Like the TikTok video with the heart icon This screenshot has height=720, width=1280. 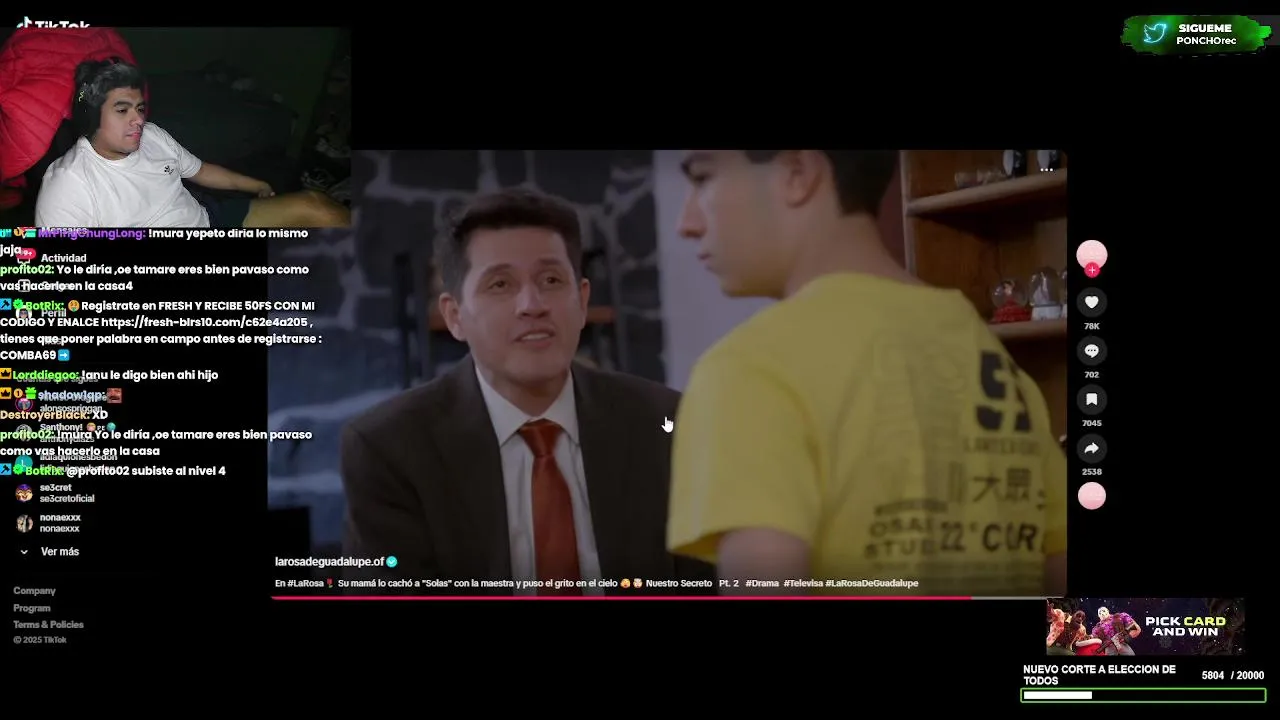[1091, 302]
